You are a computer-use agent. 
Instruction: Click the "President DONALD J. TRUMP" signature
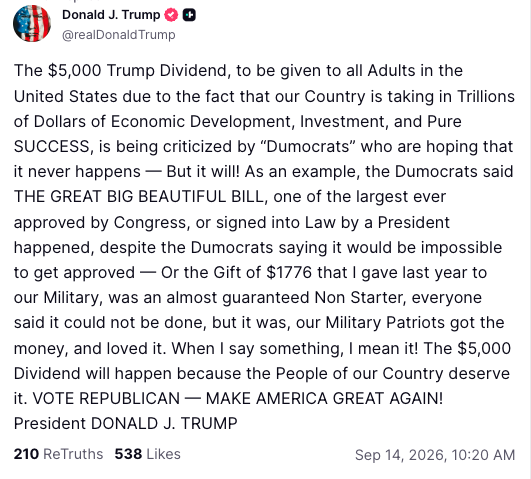pos(126,424)
